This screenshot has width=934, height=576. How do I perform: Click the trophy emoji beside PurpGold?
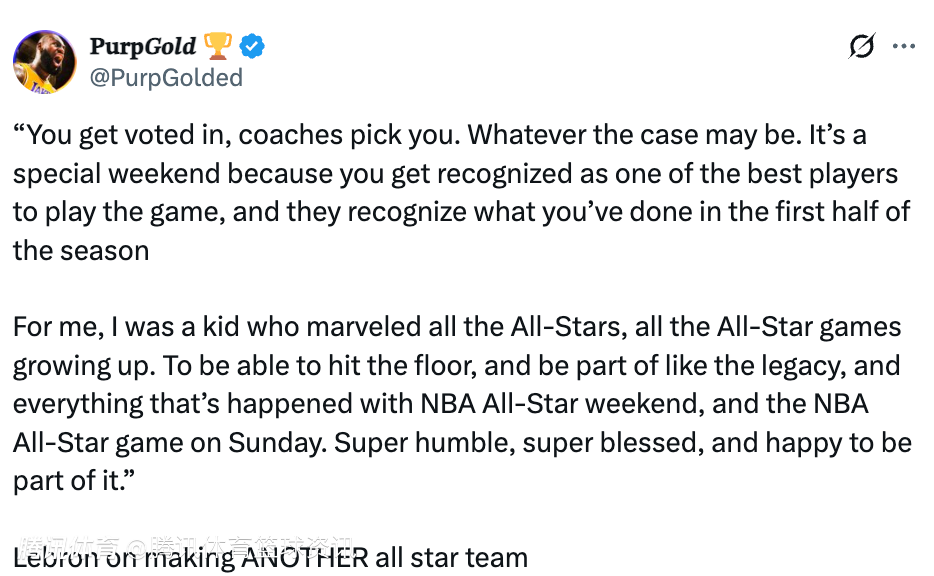click(217, 46)
